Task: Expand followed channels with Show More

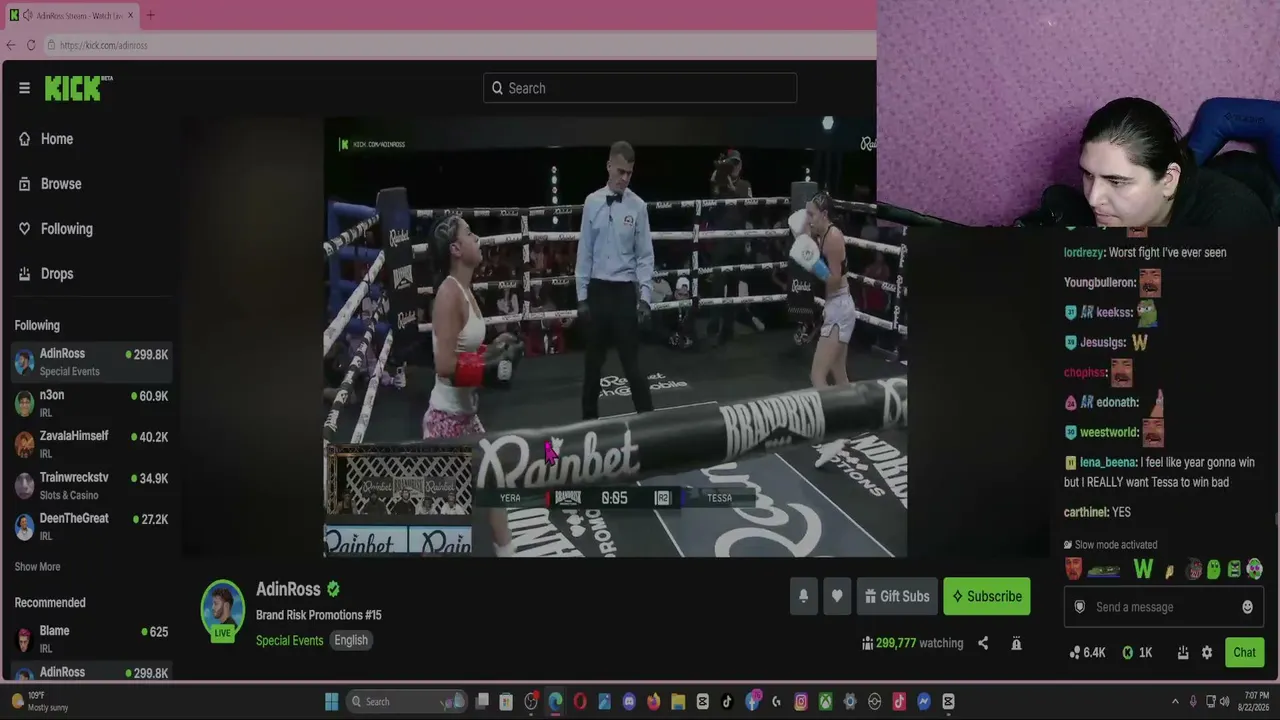Action: pos(37,567)
